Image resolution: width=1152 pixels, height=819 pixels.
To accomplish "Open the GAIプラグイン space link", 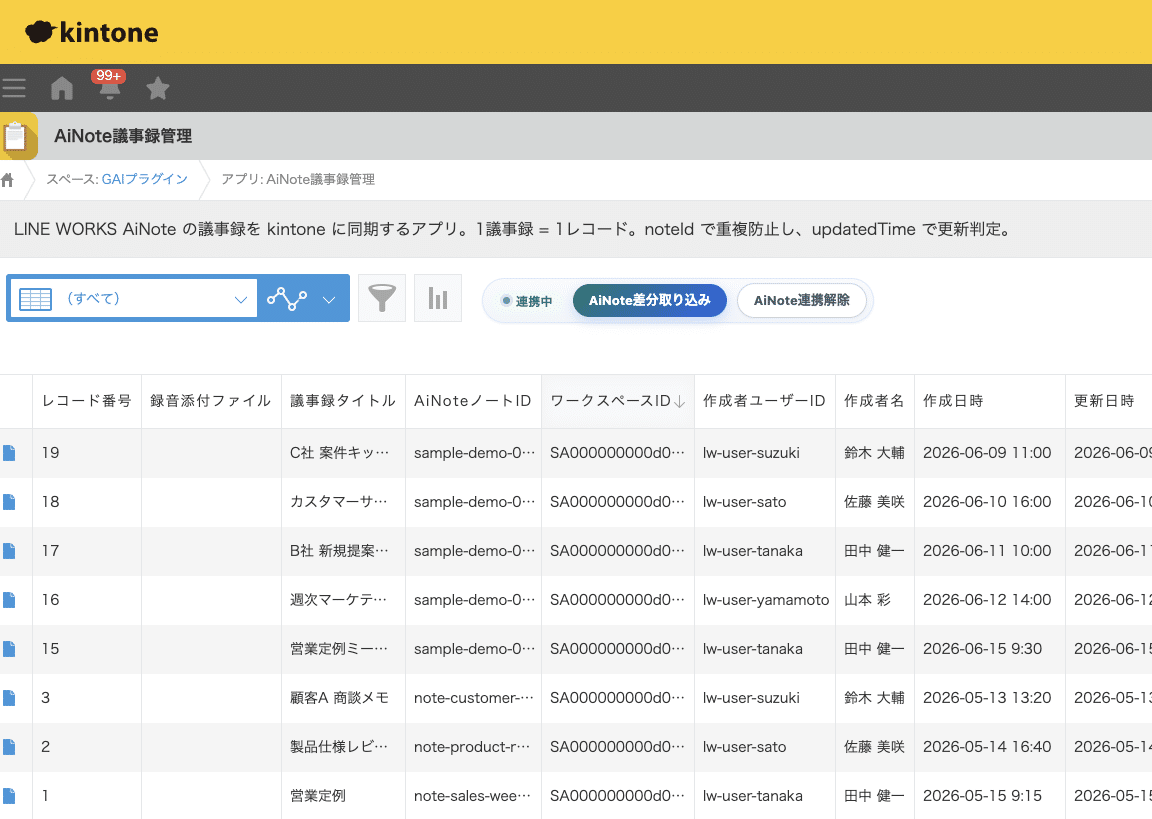I will coord(145,179).
